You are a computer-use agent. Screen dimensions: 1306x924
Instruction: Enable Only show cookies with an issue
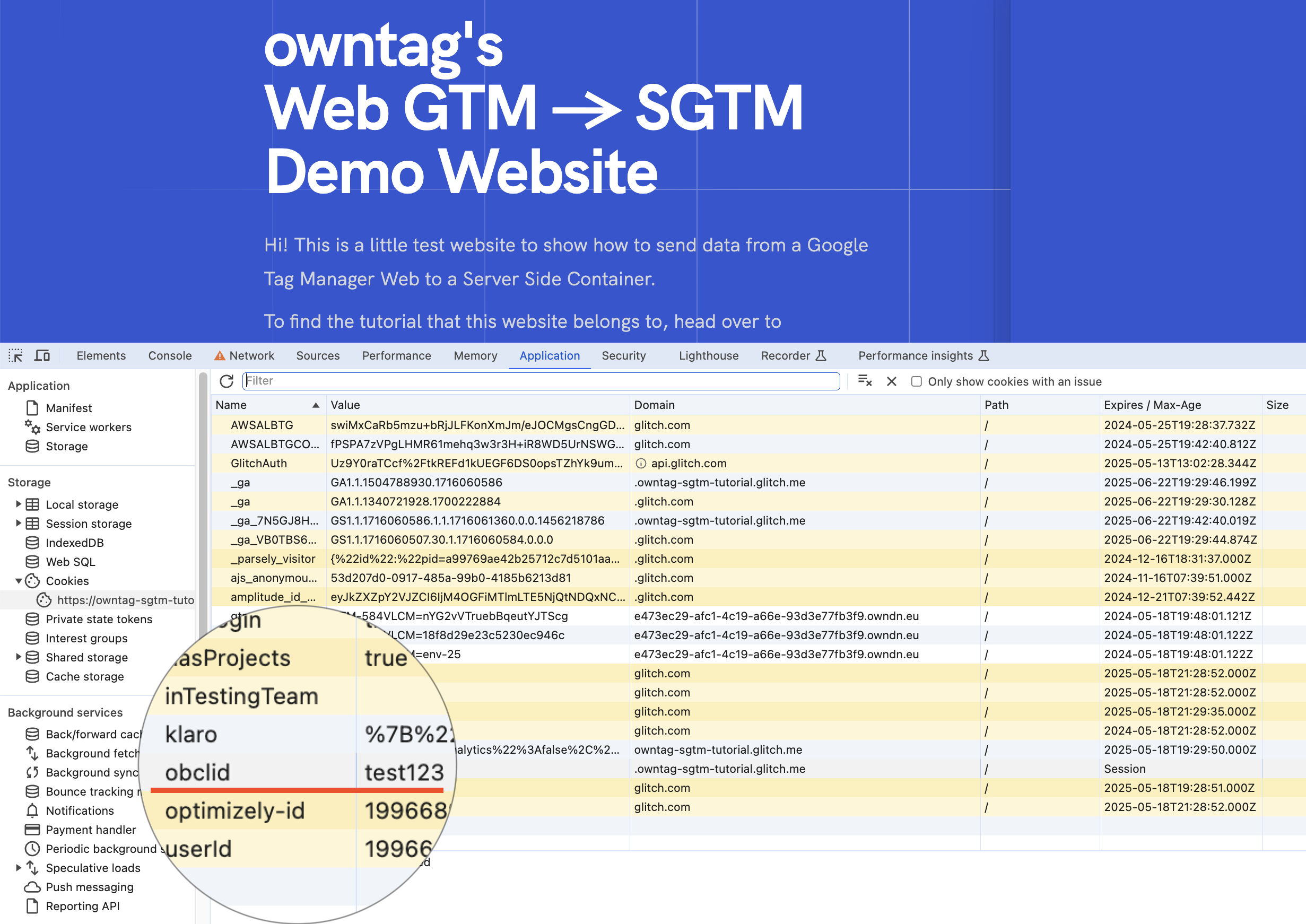pyautogui.click(x=916, y=381)
